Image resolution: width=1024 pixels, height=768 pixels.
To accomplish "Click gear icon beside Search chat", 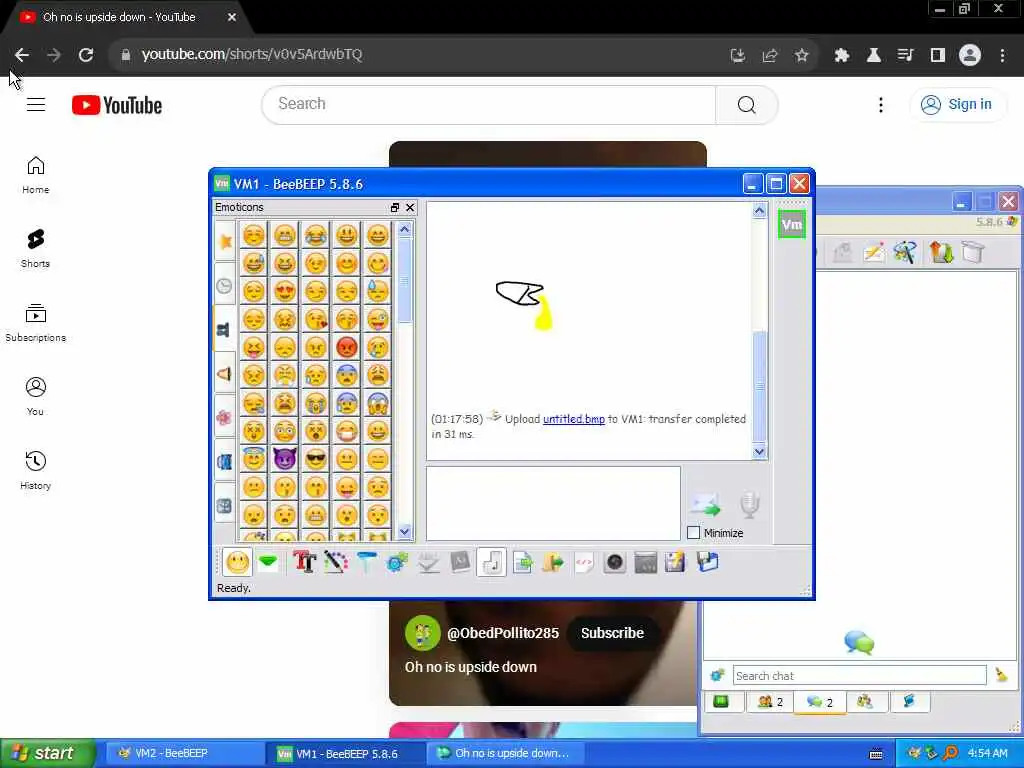I will coord(718,675).
